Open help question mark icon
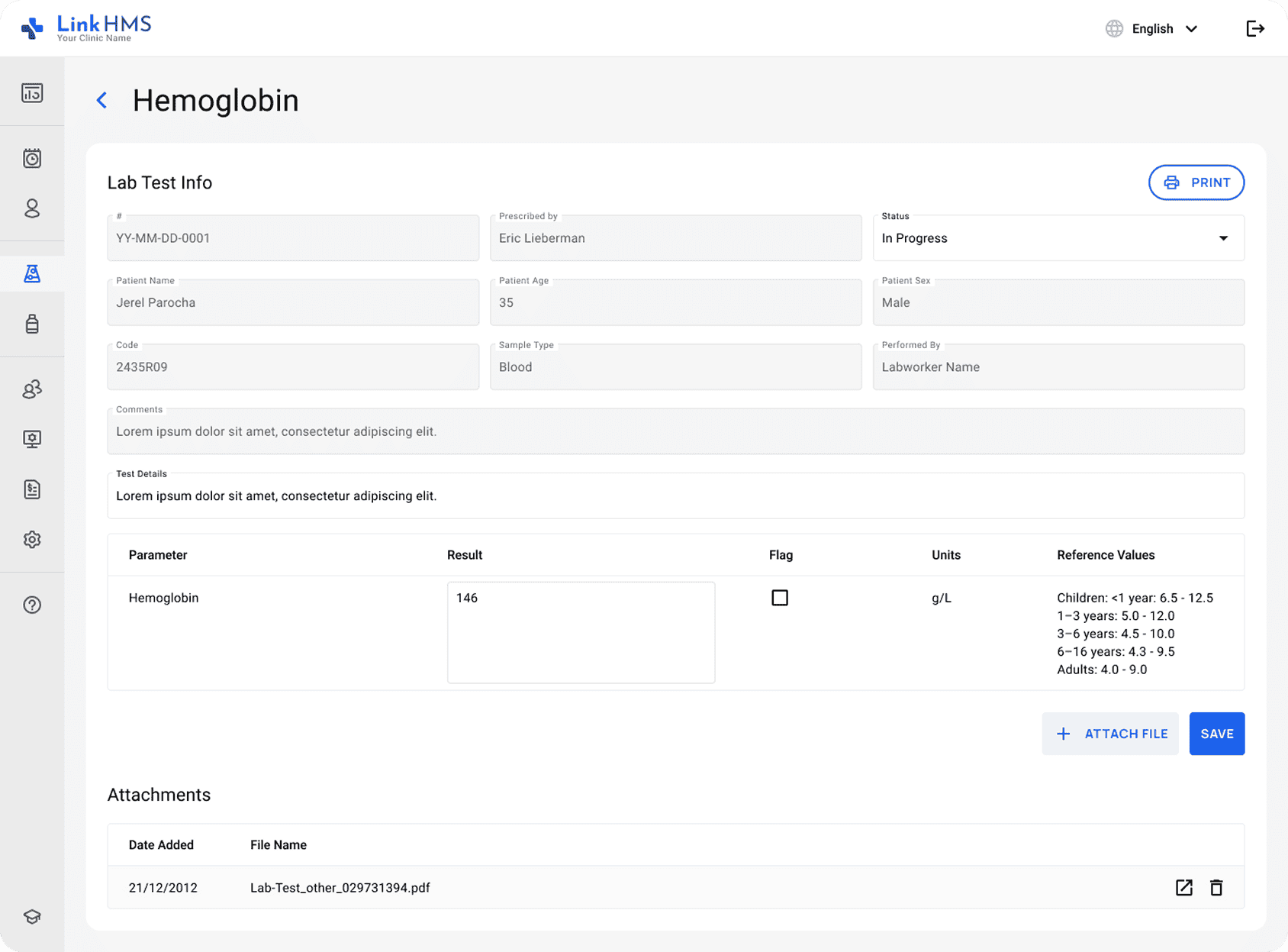 pos(32,605)
